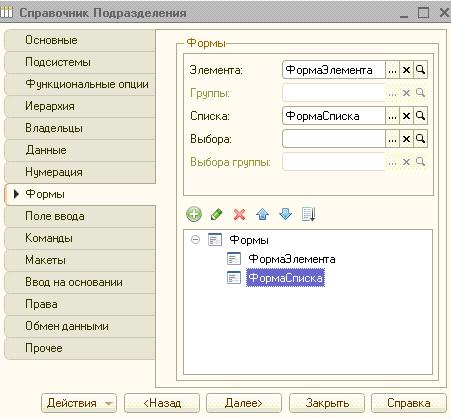Click the <Назад button
The height and width of the screenshot is (419, 451).
tap(162, 403)
